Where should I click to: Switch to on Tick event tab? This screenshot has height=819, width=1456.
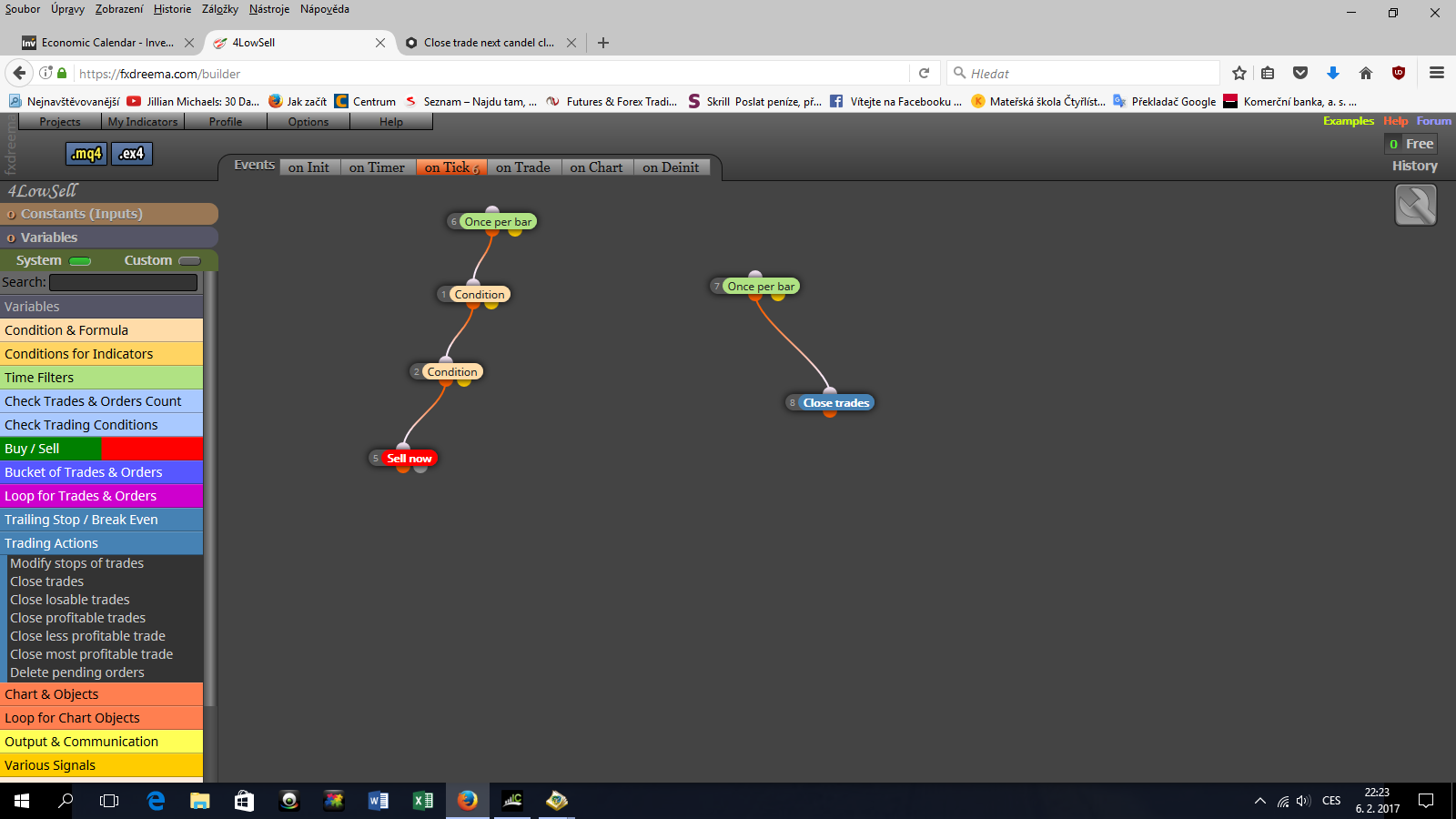450,167
